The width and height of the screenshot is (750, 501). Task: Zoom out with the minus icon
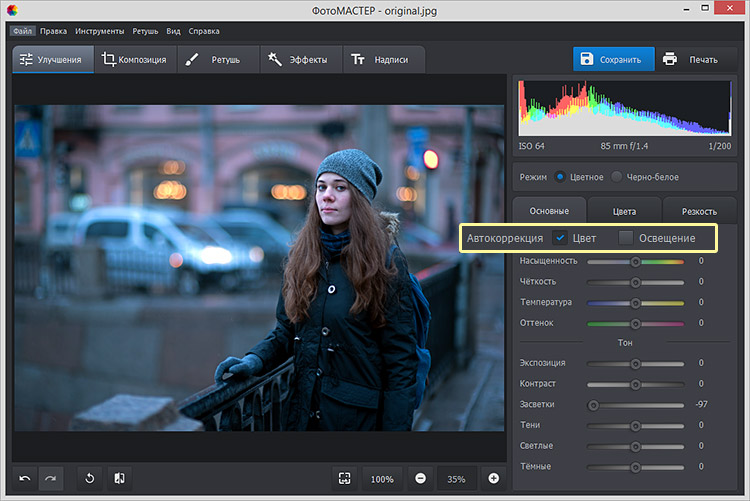pyautogui.click(x=420, y=478)
